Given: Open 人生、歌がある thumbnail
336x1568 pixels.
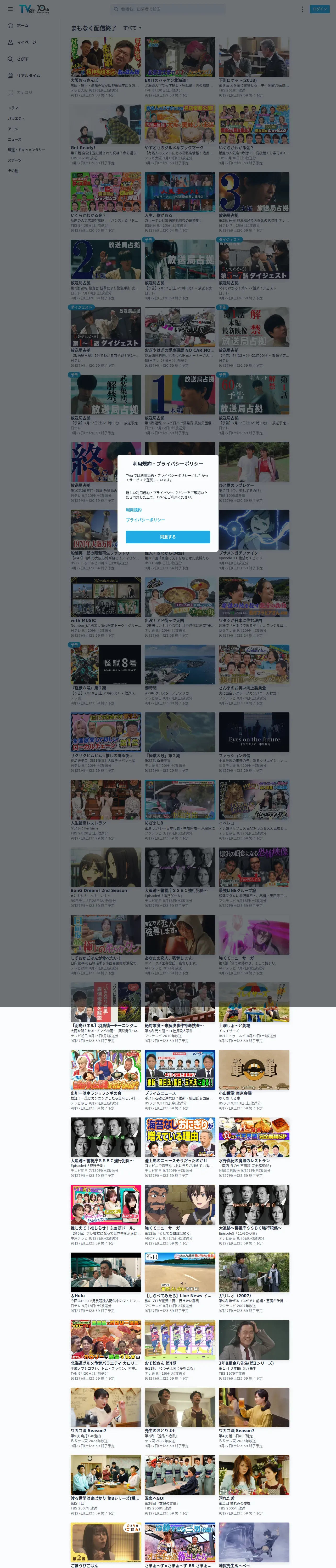Looking at the screenshot, I should point(180,192).
